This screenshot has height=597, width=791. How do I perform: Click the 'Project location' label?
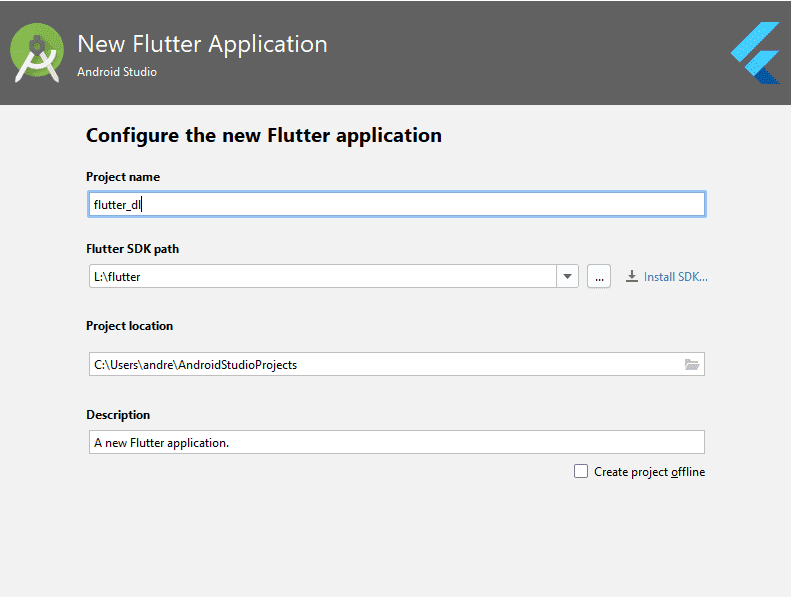(x=130, y=326)
